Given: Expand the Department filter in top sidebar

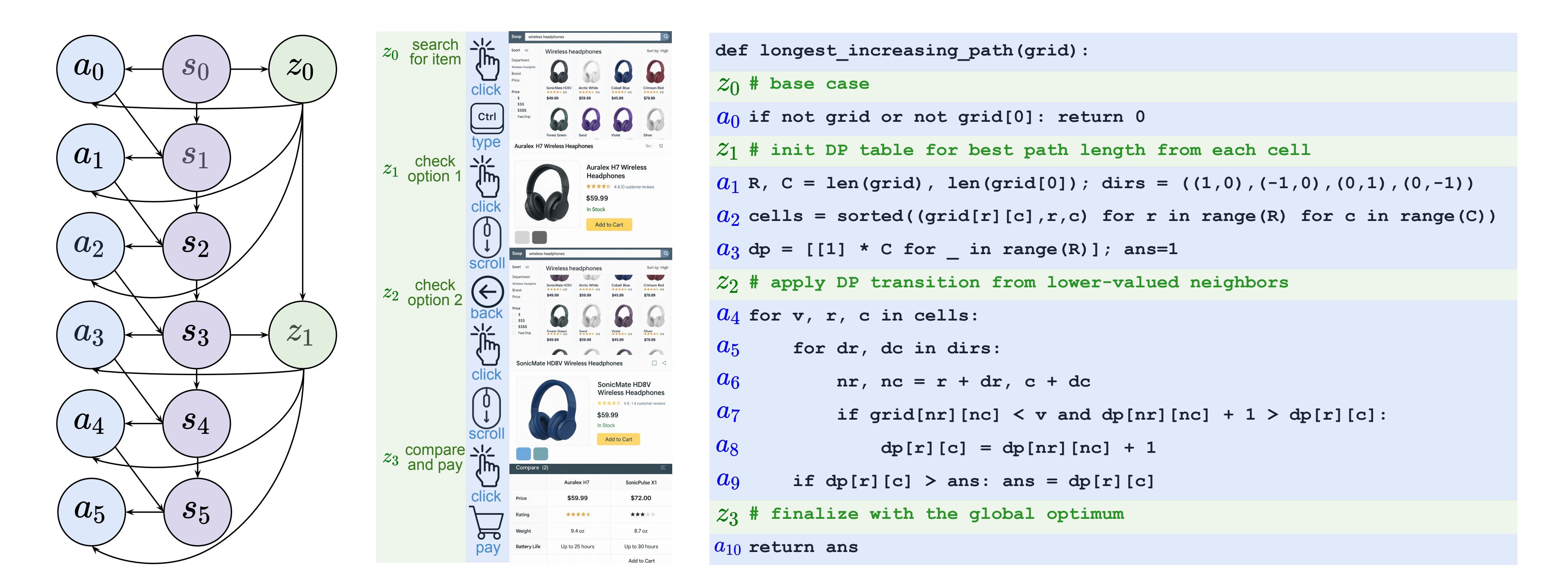Looking at the screenshot, I should (x=520, y=60).
